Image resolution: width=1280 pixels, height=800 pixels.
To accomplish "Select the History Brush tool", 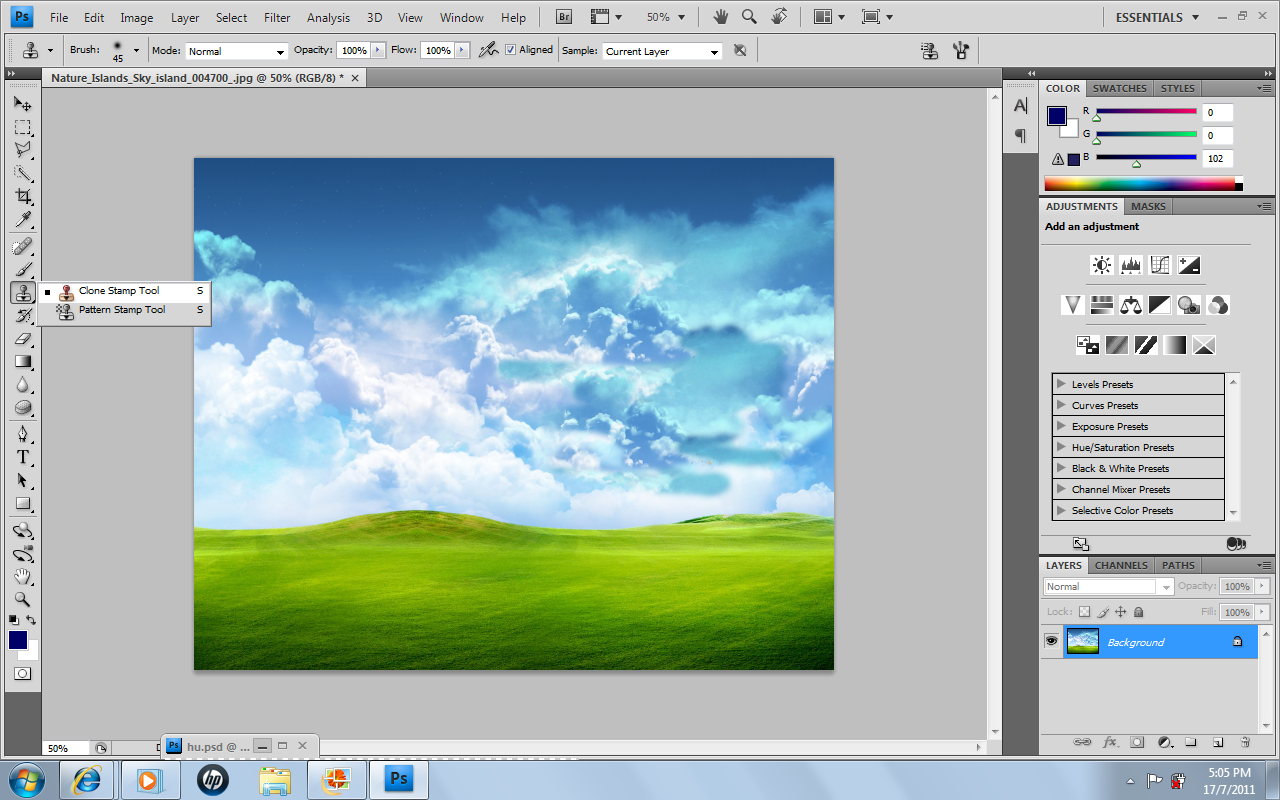I will pyautogui.click(x=22, y=316).
